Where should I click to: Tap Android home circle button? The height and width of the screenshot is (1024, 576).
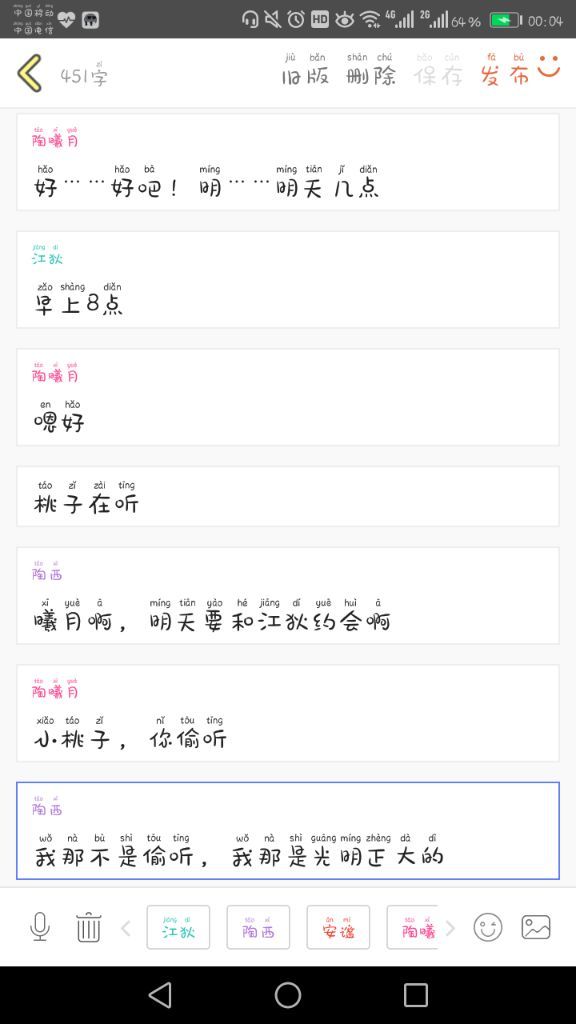(288, 995)
